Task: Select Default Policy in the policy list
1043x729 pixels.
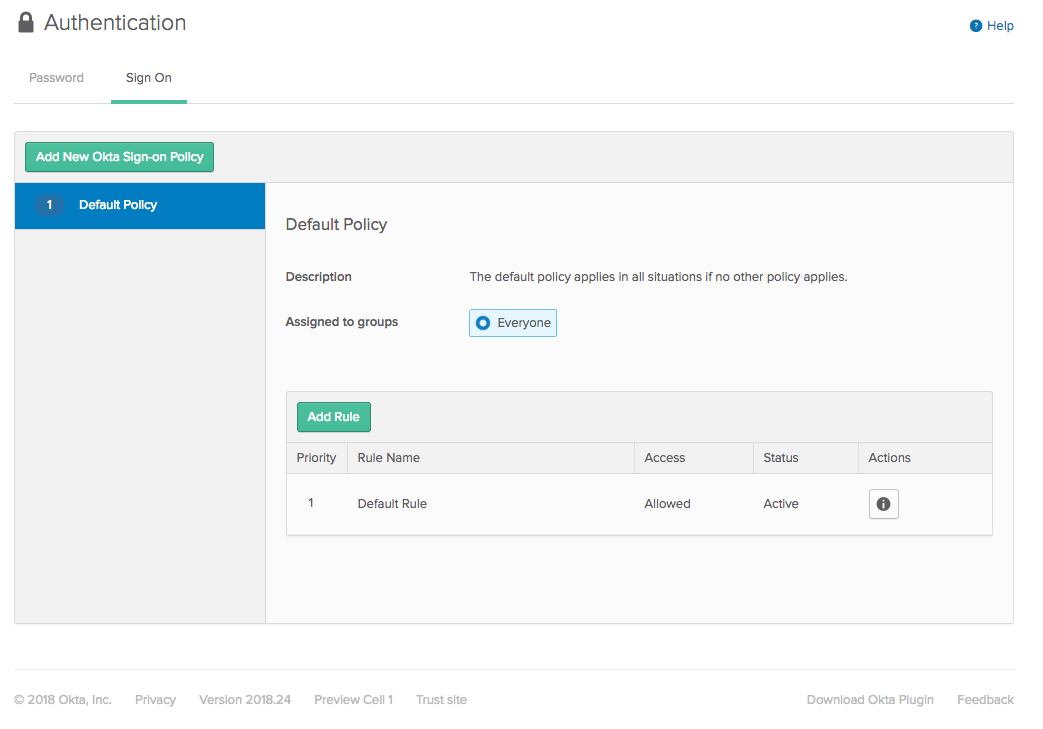Action: coord(118,205)
